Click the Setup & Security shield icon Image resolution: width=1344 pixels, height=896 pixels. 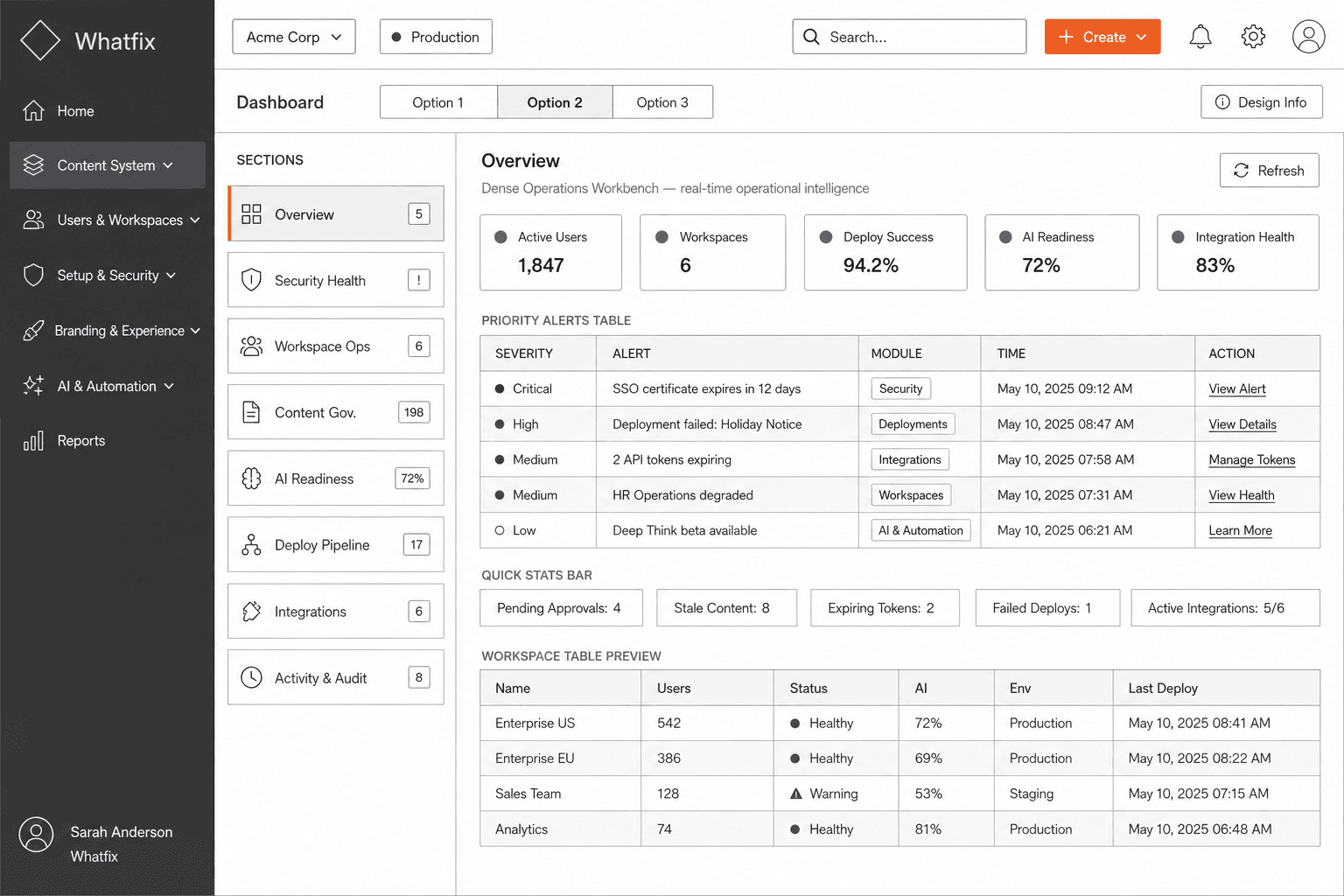coord(33,275)
